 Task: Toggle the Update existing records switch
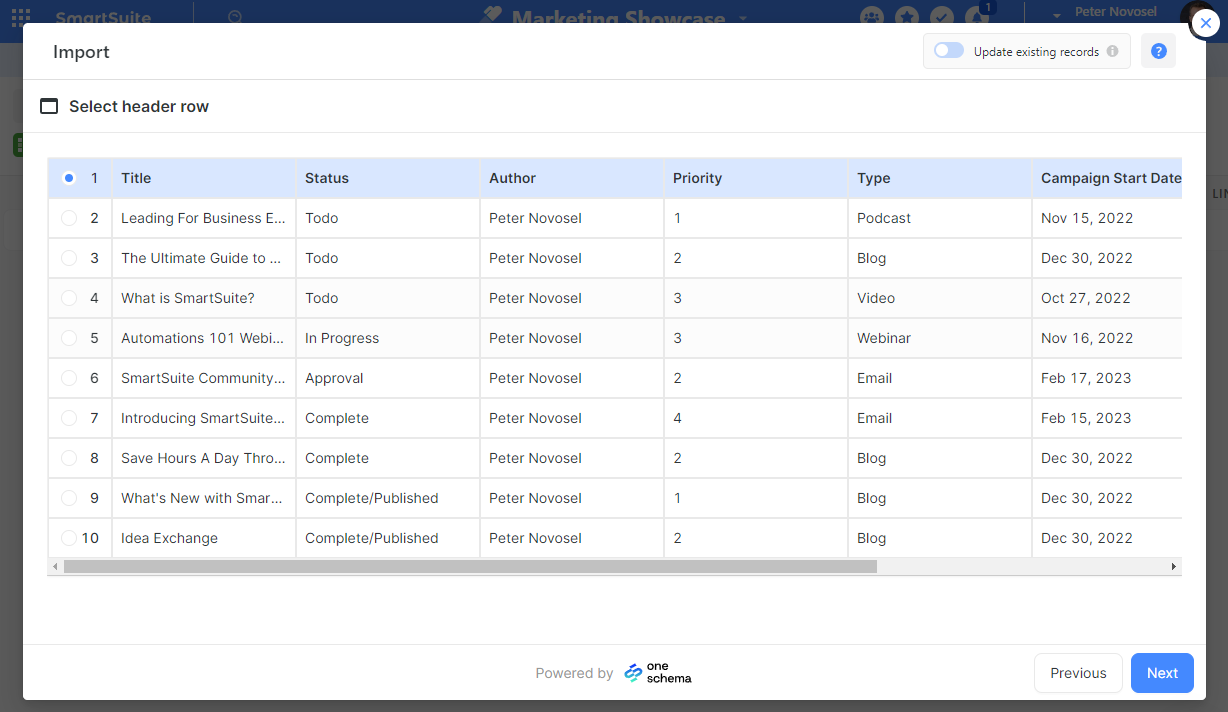tap(948, 51)
